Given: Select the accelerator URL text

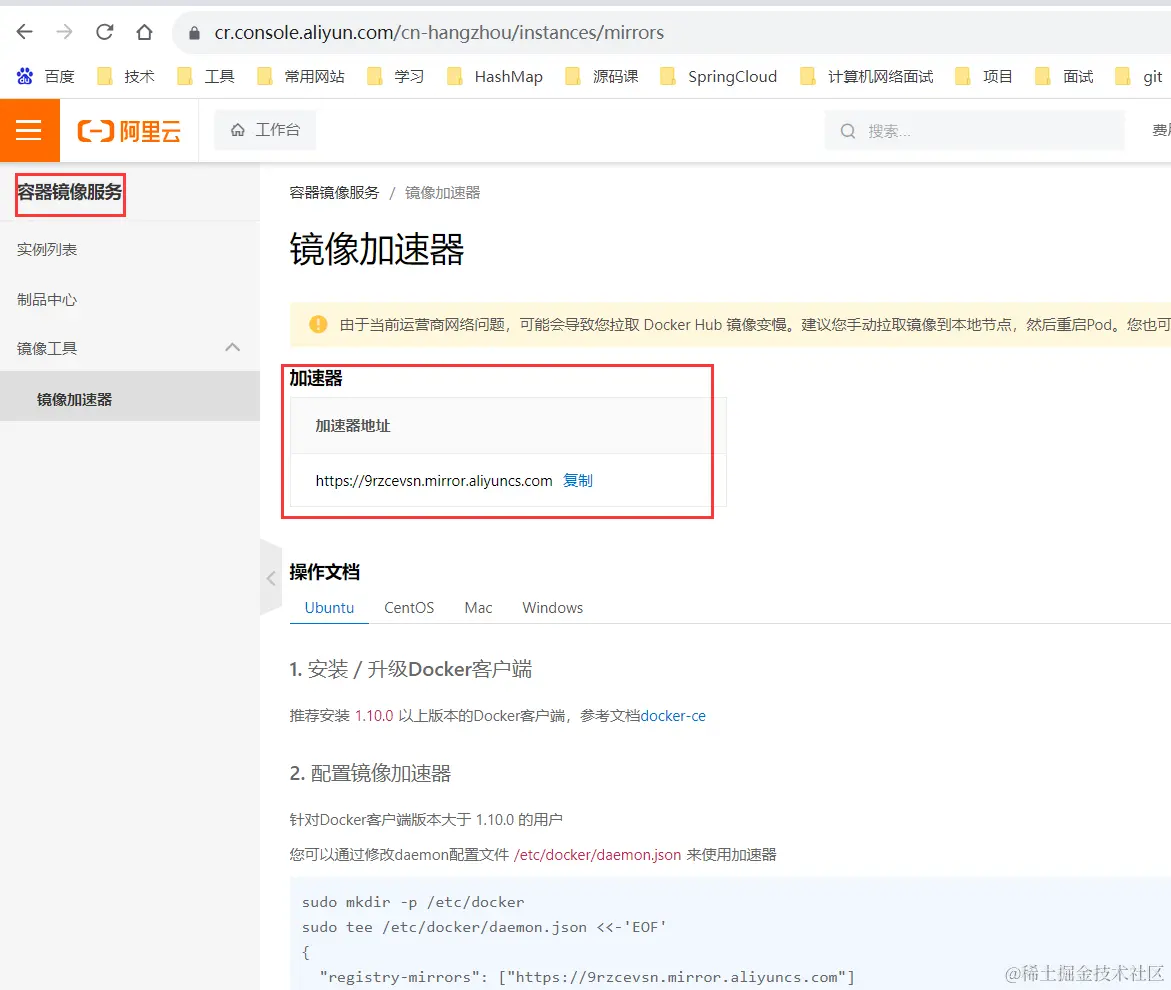Looking at the screenshot, I should point(434,481).
